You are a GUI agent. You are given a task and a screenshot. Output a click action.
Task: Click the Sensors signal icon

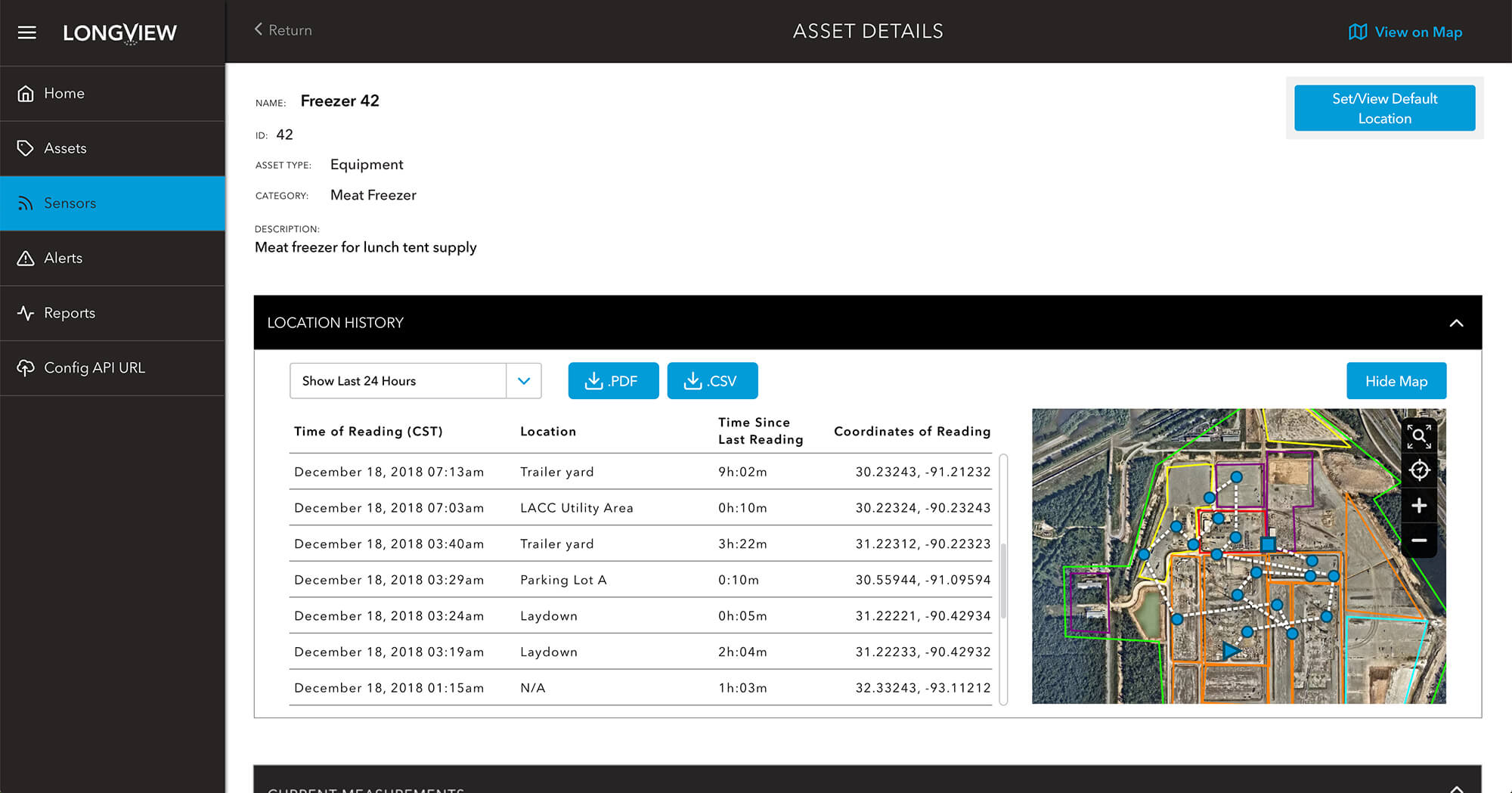coord(26,203)
